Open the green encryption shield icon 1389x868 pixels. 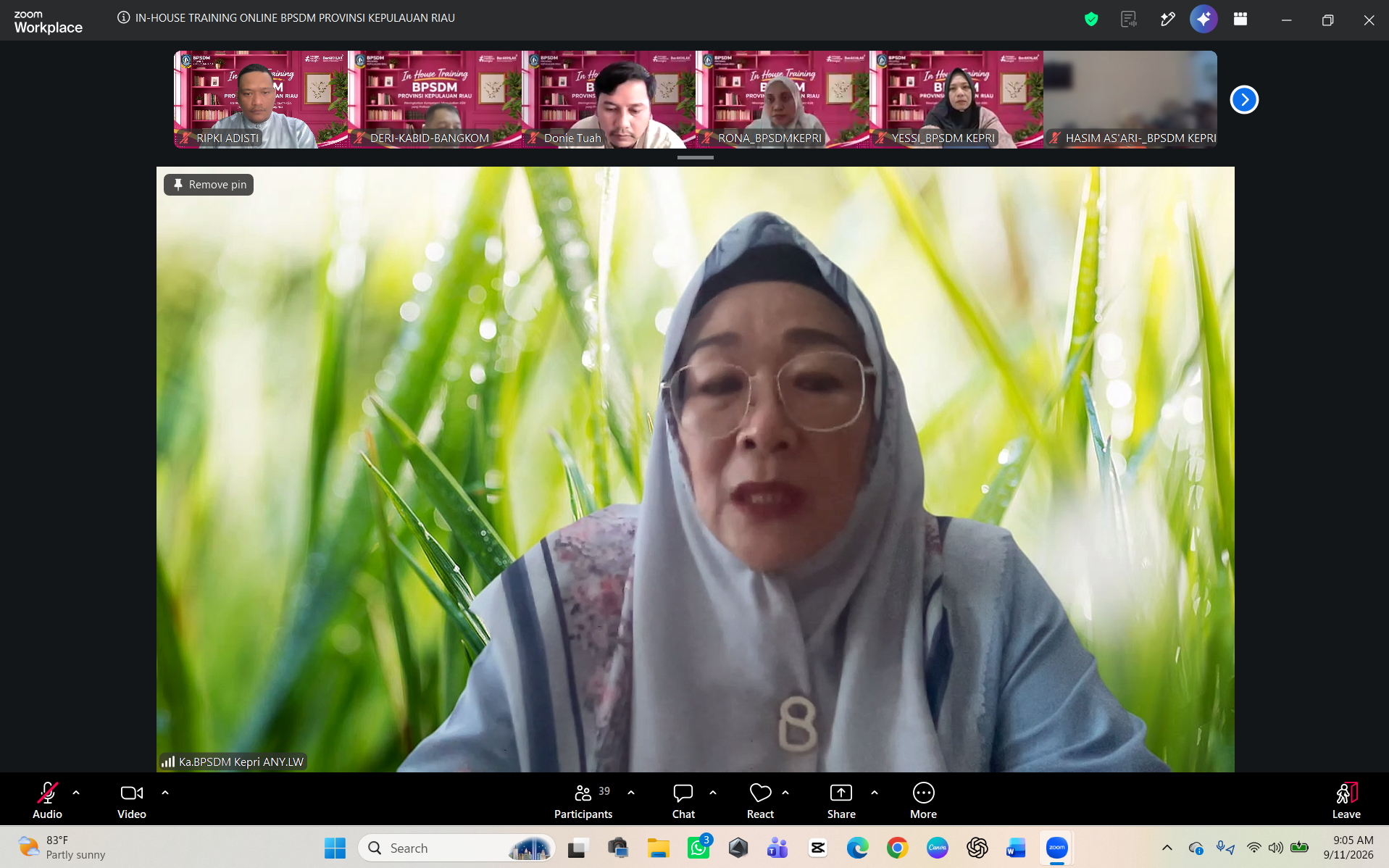point(1091,20)
